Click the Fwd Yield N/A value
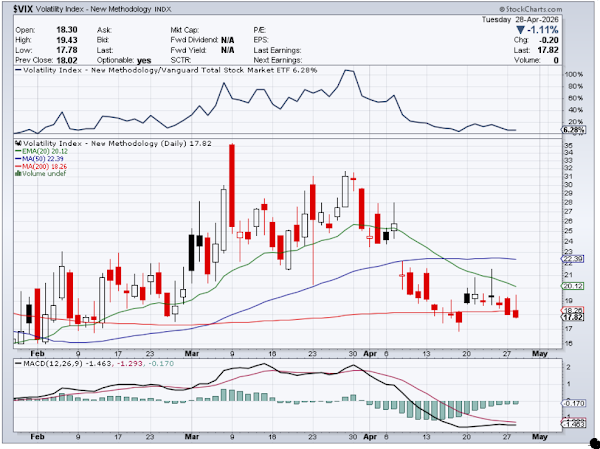This screenshot has width=600, height=449. (x=227, y=50)
